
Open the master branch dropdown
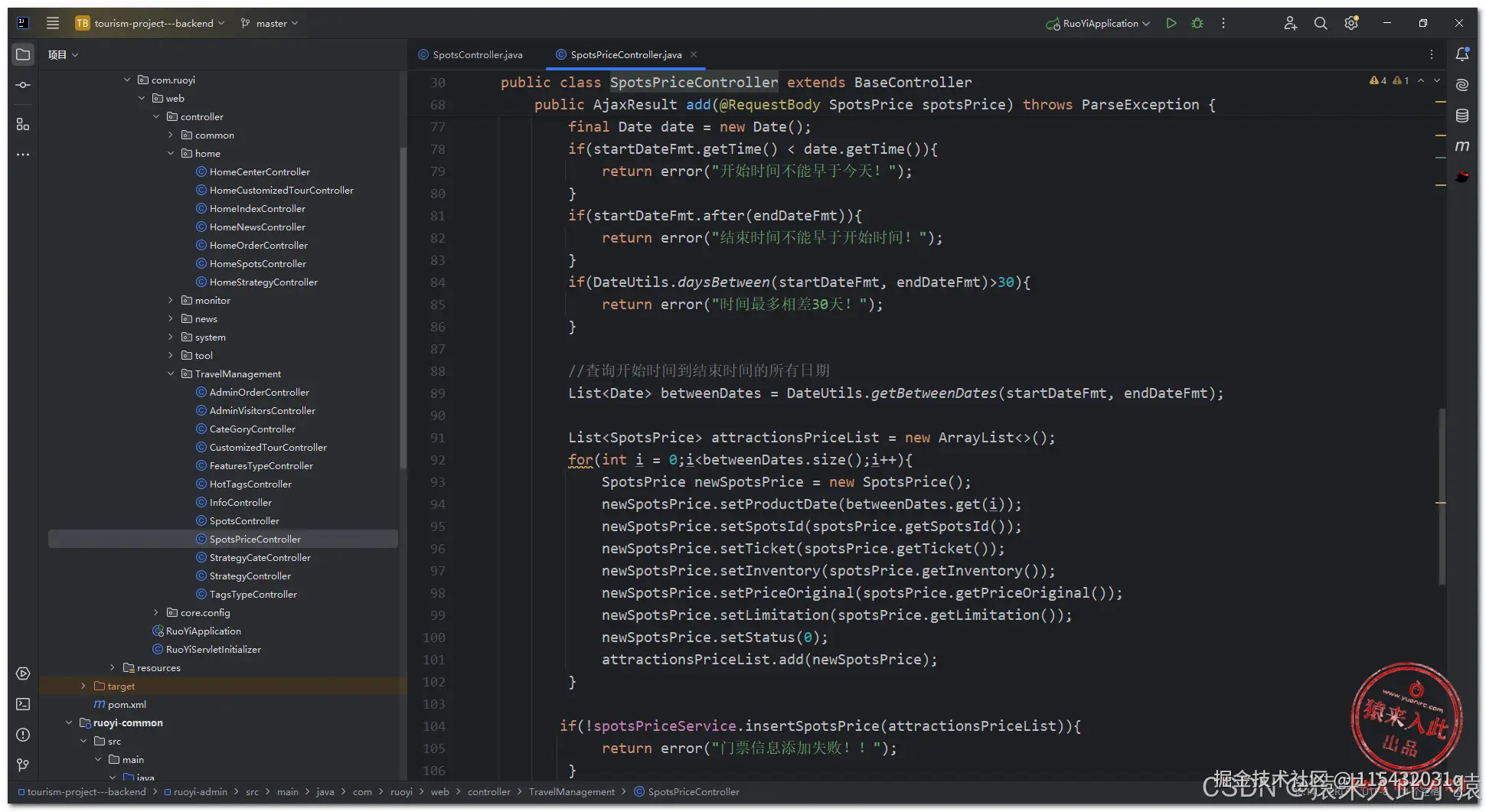269,23
